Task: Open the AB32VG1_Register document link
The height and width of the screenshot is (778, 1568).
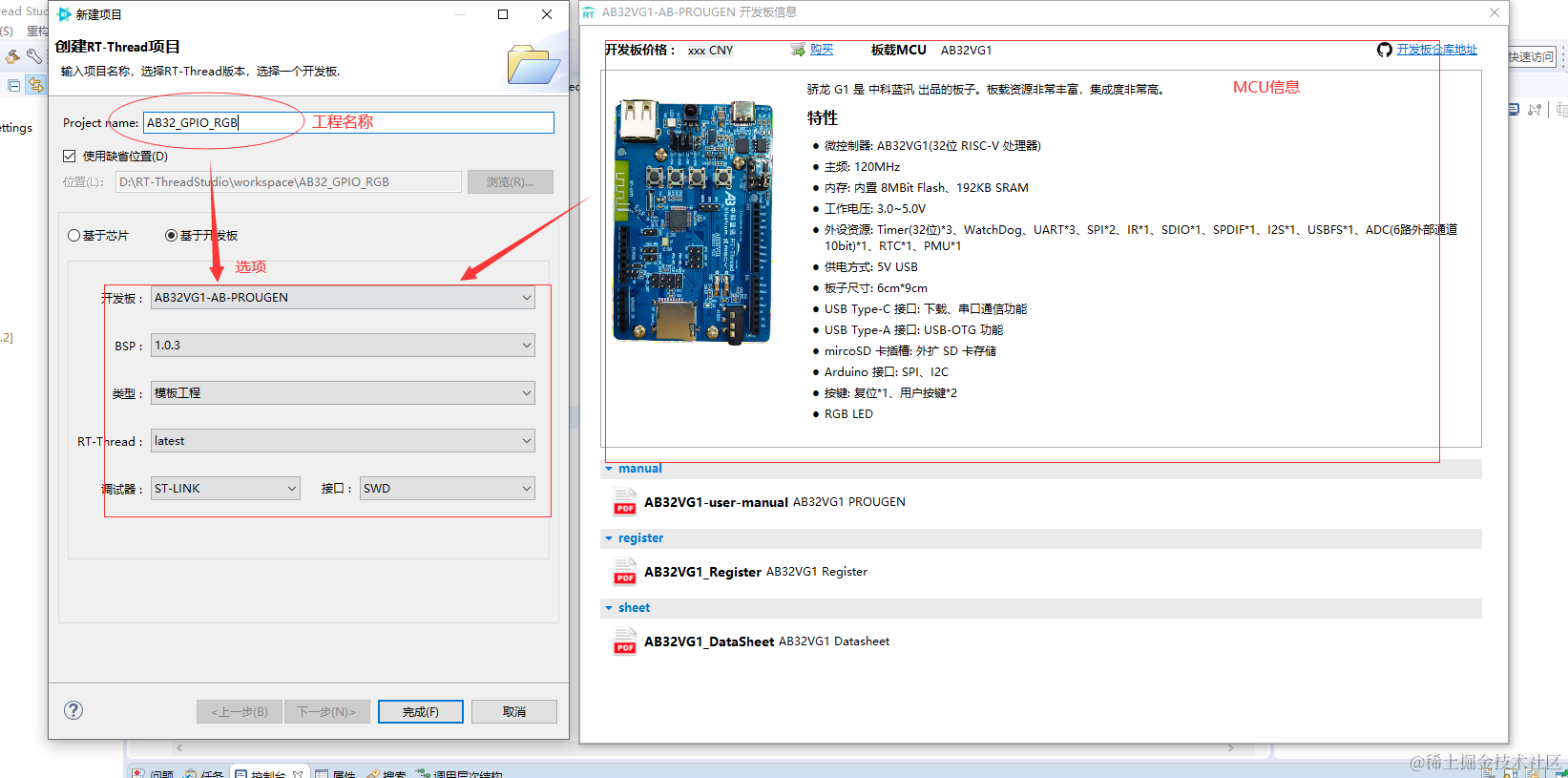Action: coord(702,572)
